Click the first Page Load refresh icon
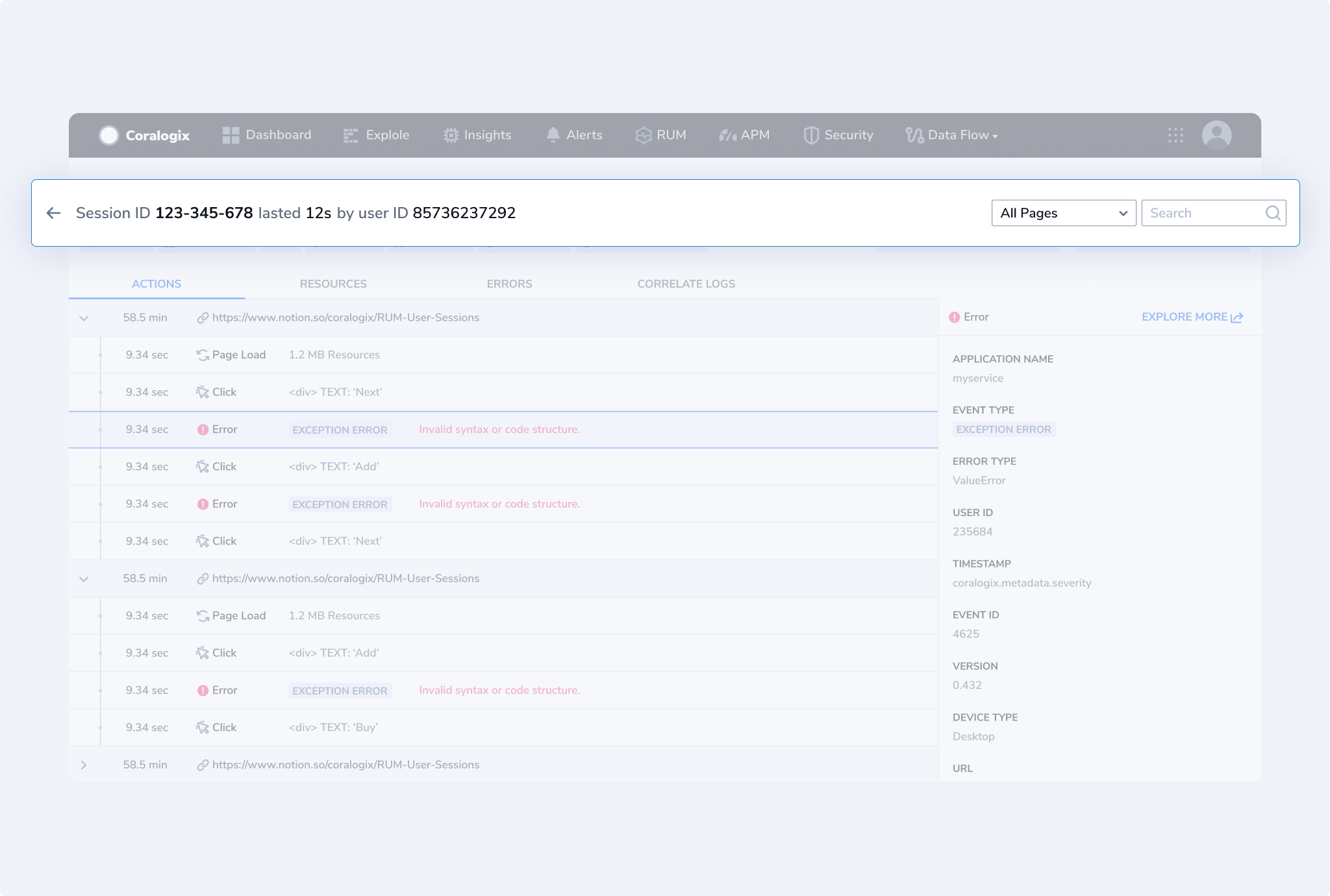This screenshot has width=1330, height=896. coord(203,355)
